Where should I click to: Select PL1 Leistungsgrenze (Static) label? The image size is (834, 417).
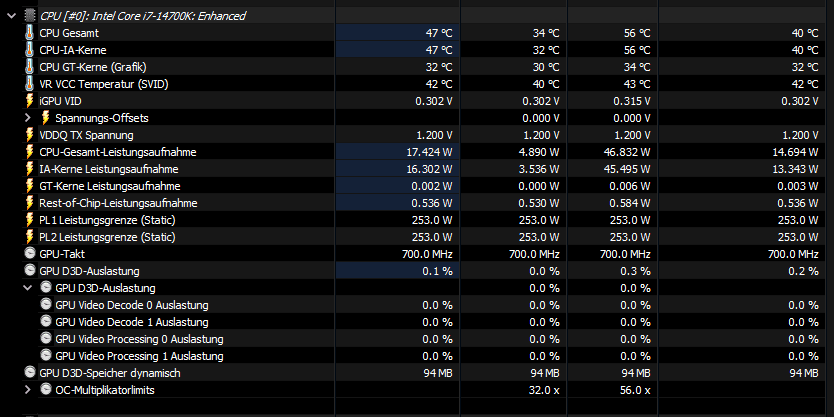[107, 220]
